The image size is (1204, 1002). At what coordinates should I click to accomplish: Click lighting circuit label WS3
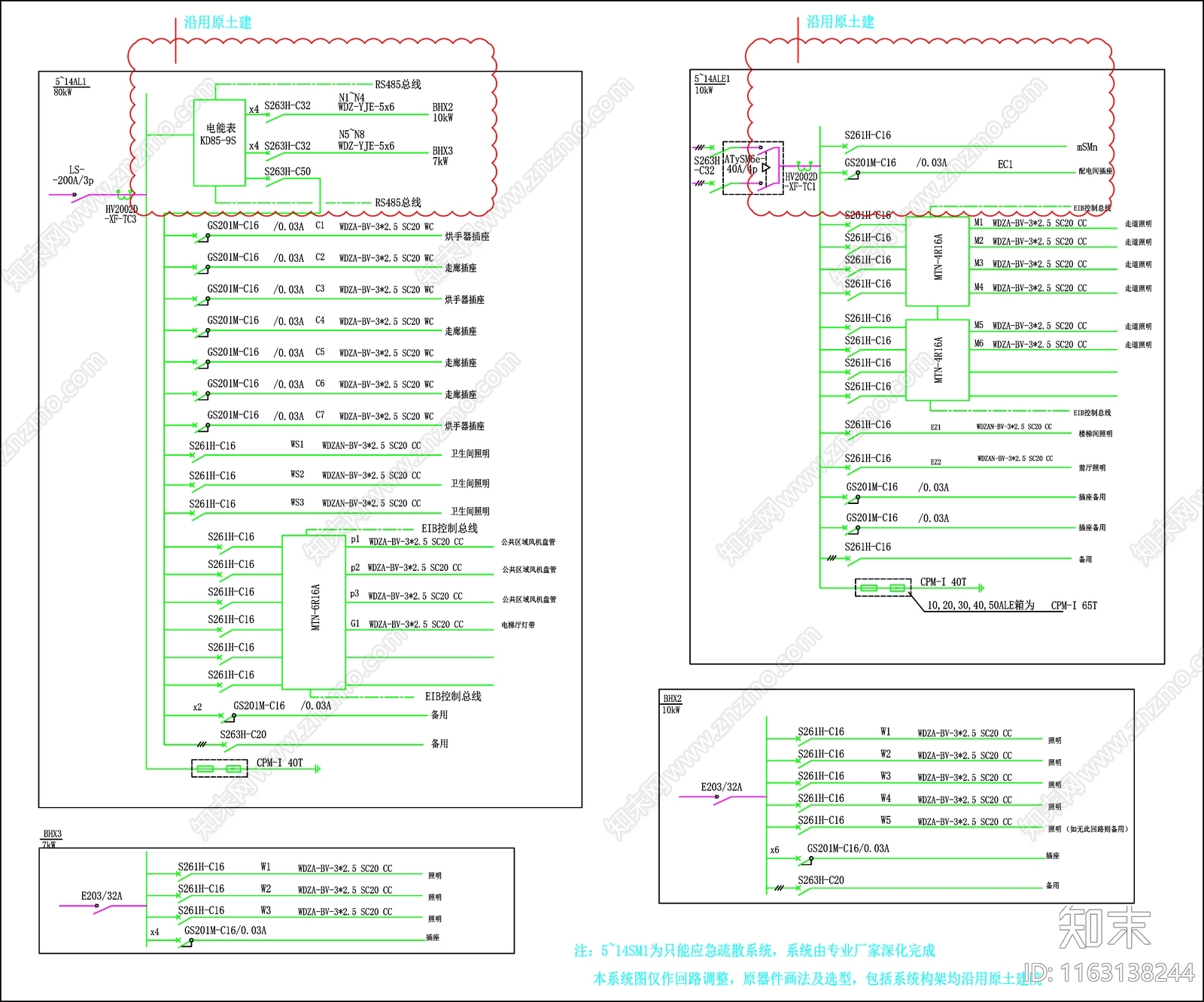pos(297,502)
